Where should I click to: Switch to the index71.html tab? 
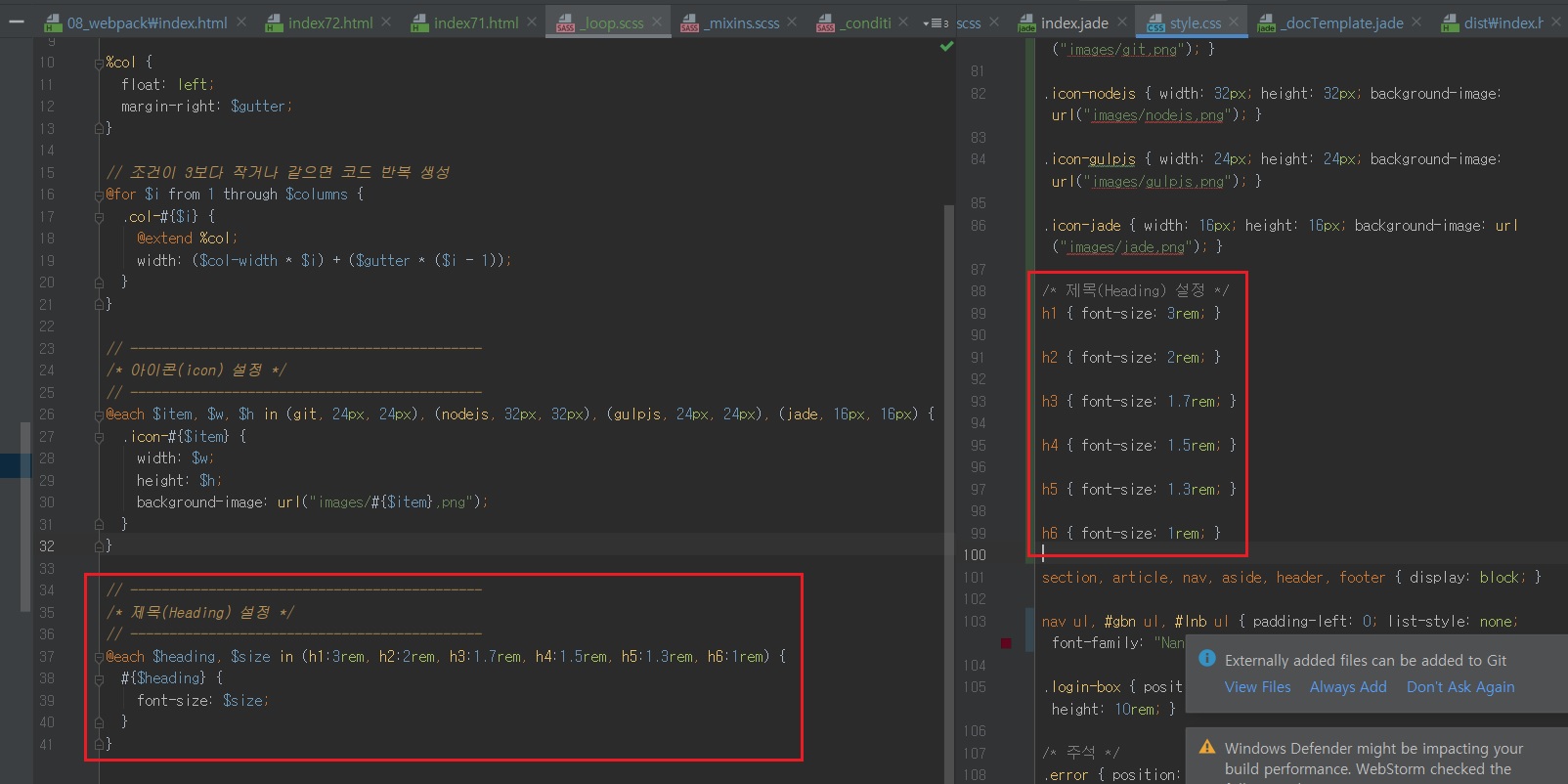pyautogui.click(x=475, y=22)
